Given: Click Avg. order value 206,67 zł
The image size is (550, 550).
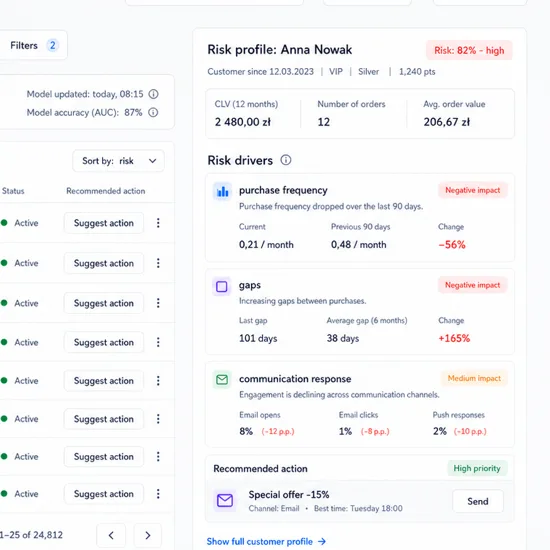Looking at the screenshot, I should click(447, 122).
